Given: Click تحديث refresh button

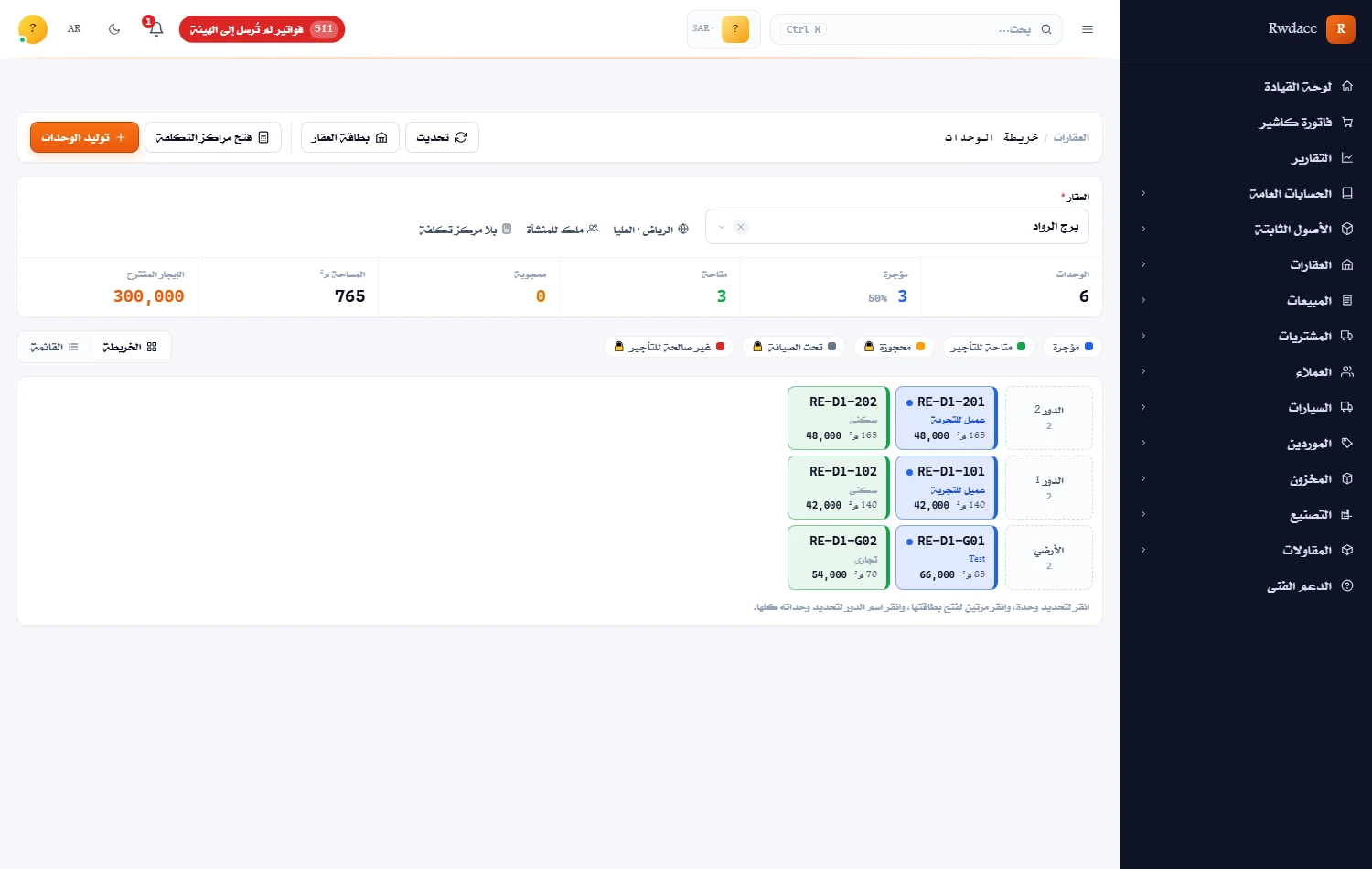Looking at the screenshot, I should coord(442,137).
